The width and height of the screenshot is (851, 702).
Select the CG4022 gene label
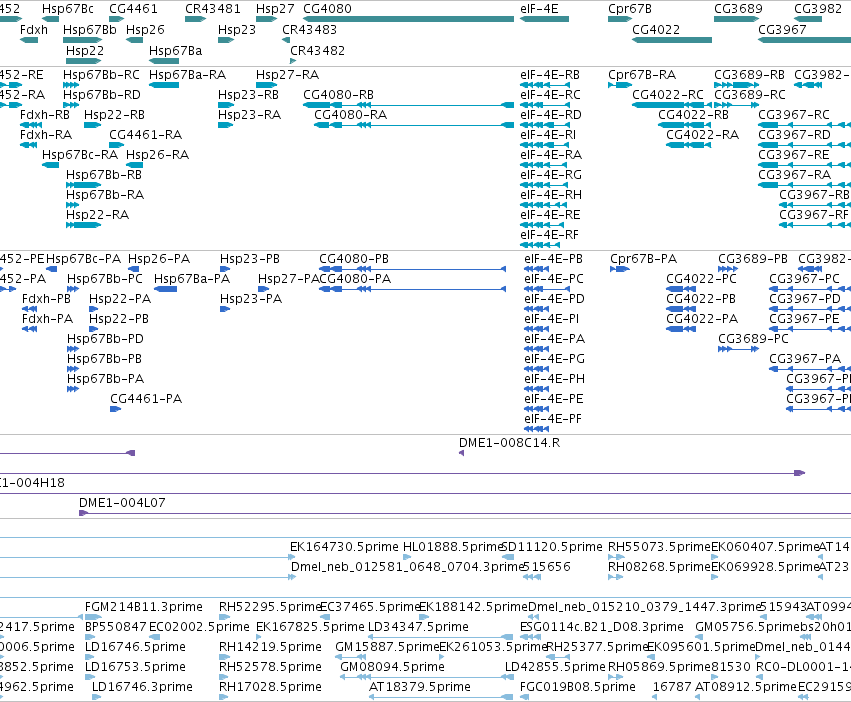tap(656, 29)
